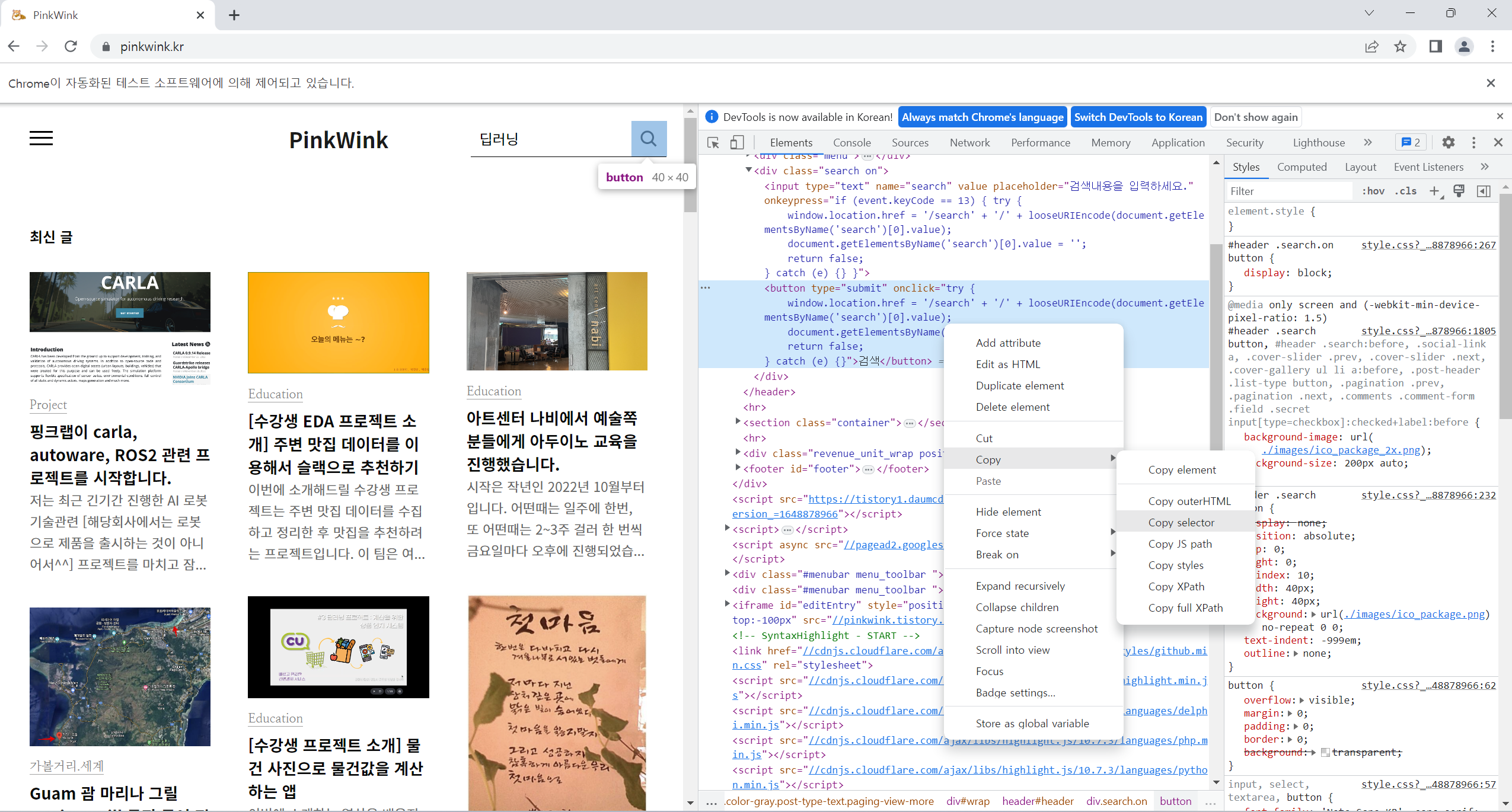The width and height of the screenshot is (1512, 812).
Task: Open the console messages issues badge
Action: point(1411,142)
